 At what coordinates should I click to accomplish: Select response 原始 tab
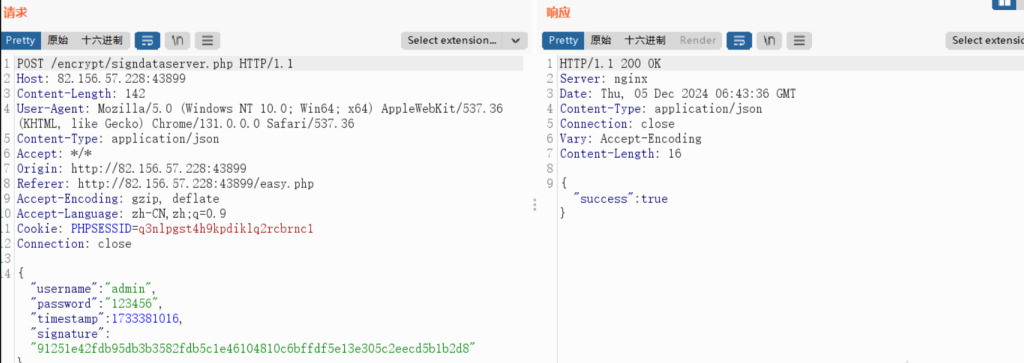[x=601, y=40]
